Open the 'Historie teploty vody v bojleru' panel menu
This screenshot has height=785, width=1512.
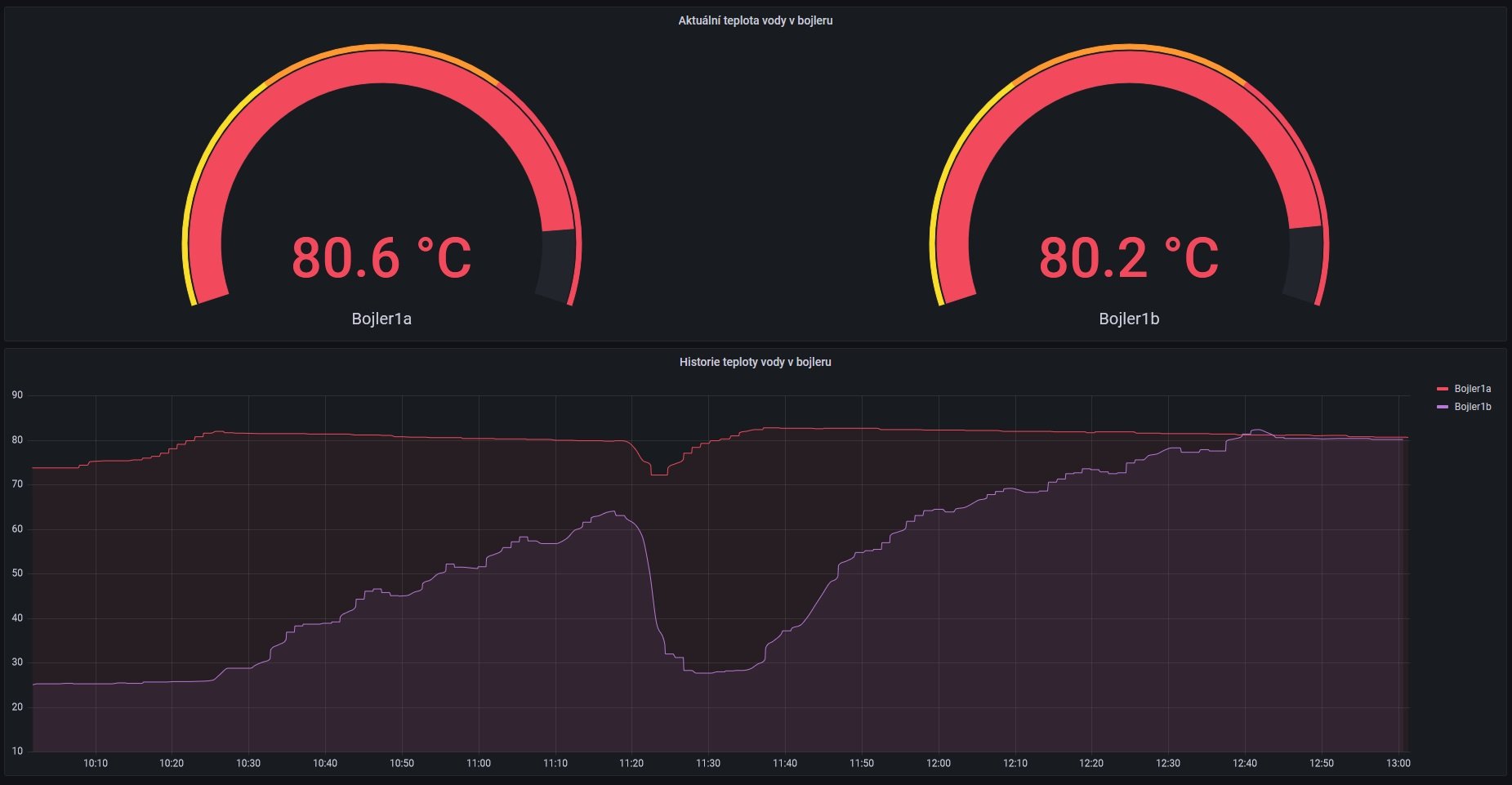click(x=755, y=362)
